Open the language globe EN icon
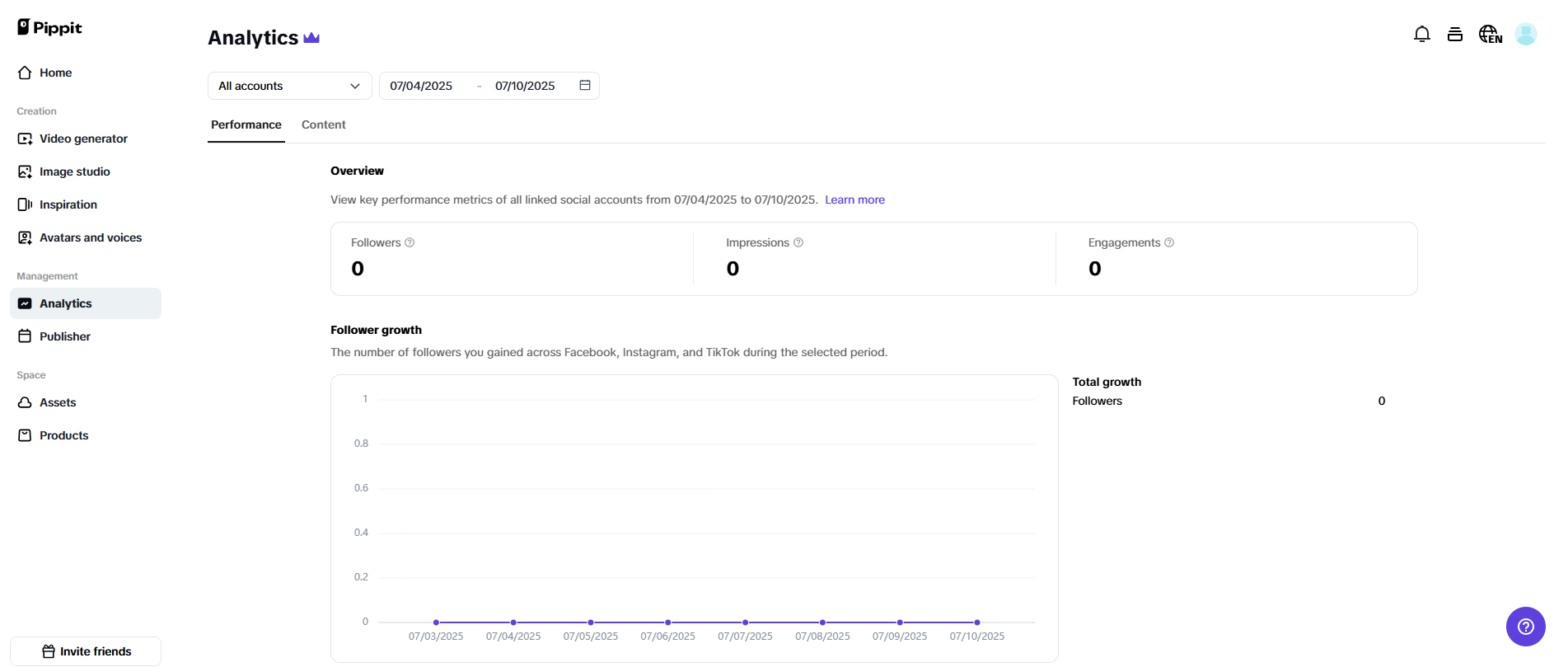The image size is (1568, 667). click(1490, 34)
